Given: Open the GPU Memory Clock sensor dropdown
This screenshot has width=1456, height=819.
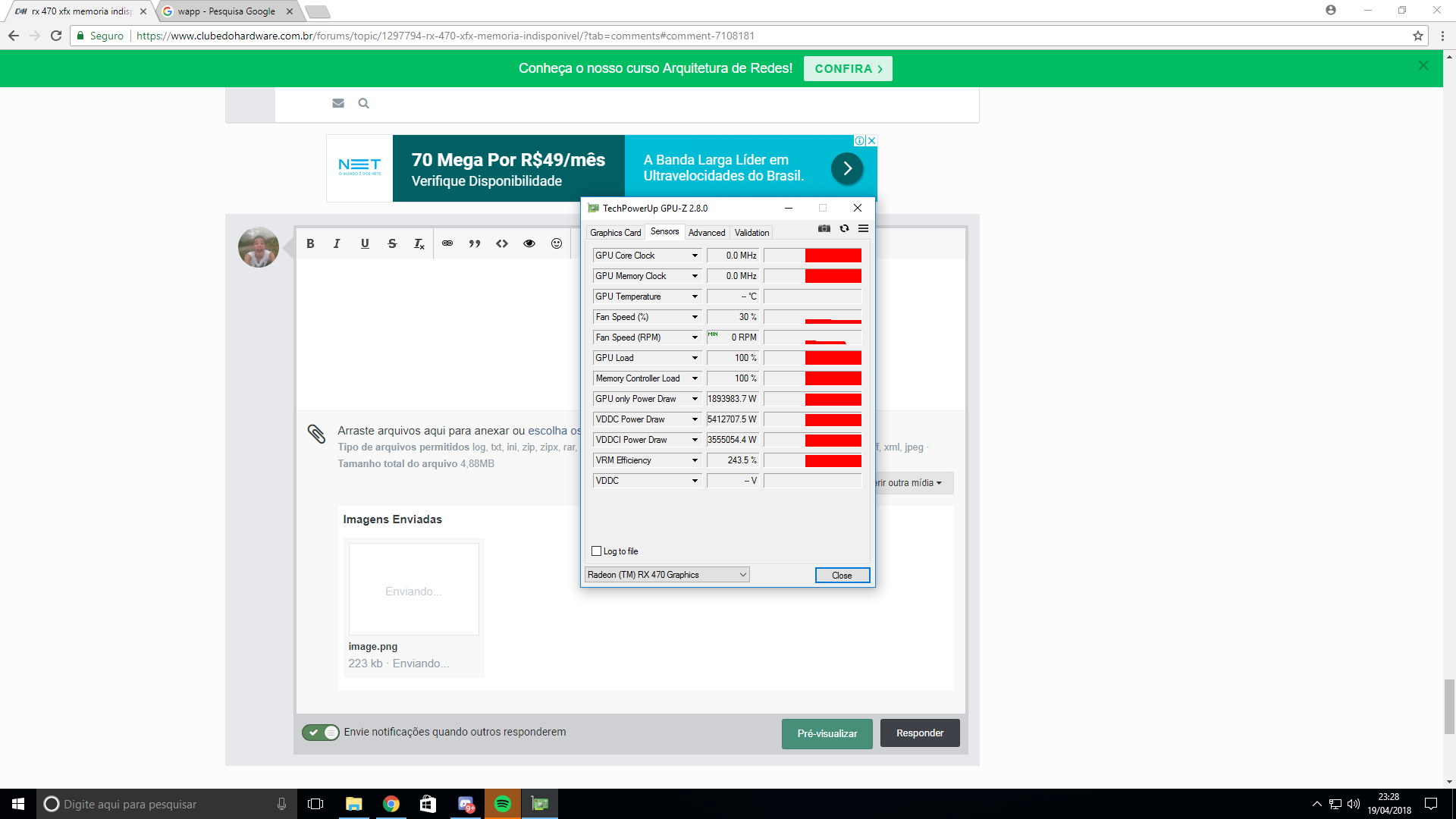Looking at the screenshot, I should coord(695,276).
